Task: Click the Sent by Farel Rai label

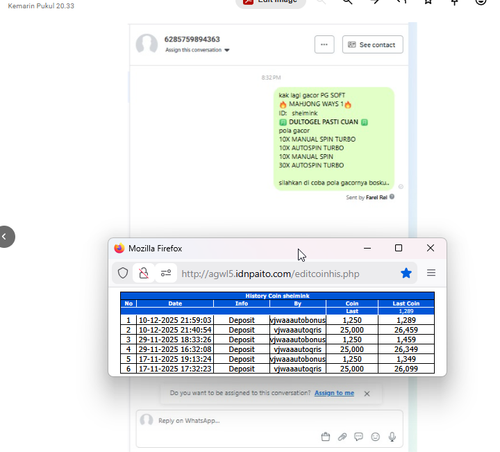Action: tap(367, 197)
